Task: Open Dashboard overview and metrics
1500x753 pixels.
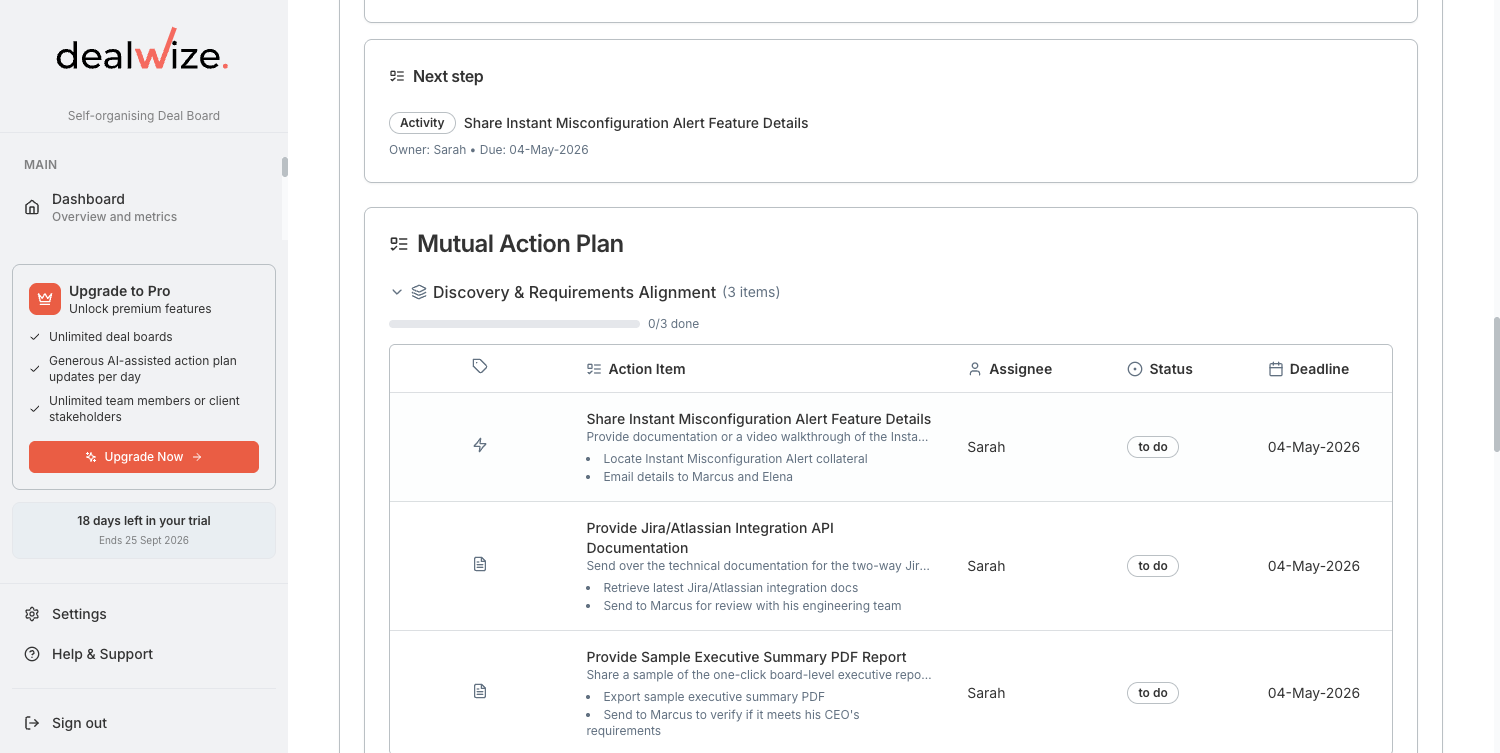Action: pos(144,207)
